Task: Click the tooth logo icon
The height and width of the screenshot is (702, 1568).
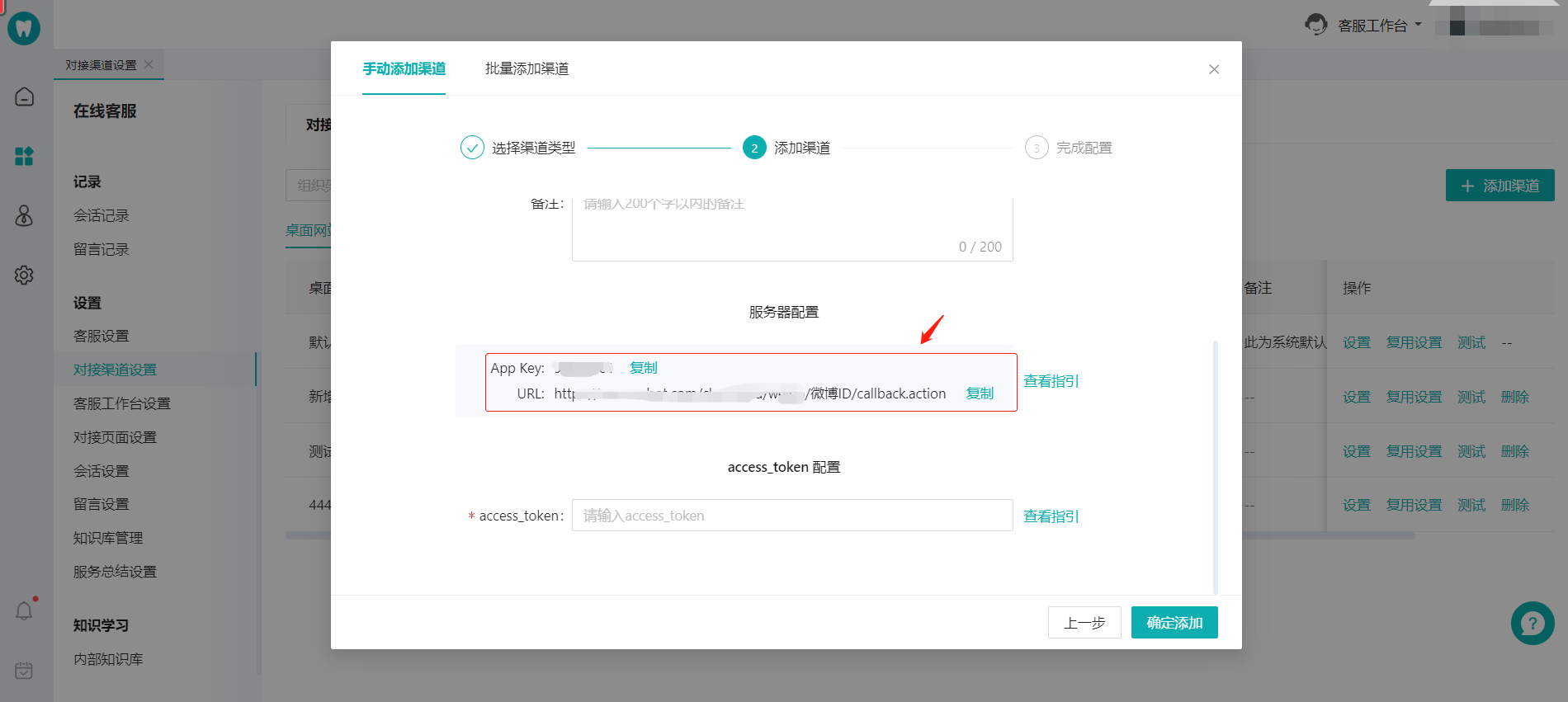Action: (24, 28)
